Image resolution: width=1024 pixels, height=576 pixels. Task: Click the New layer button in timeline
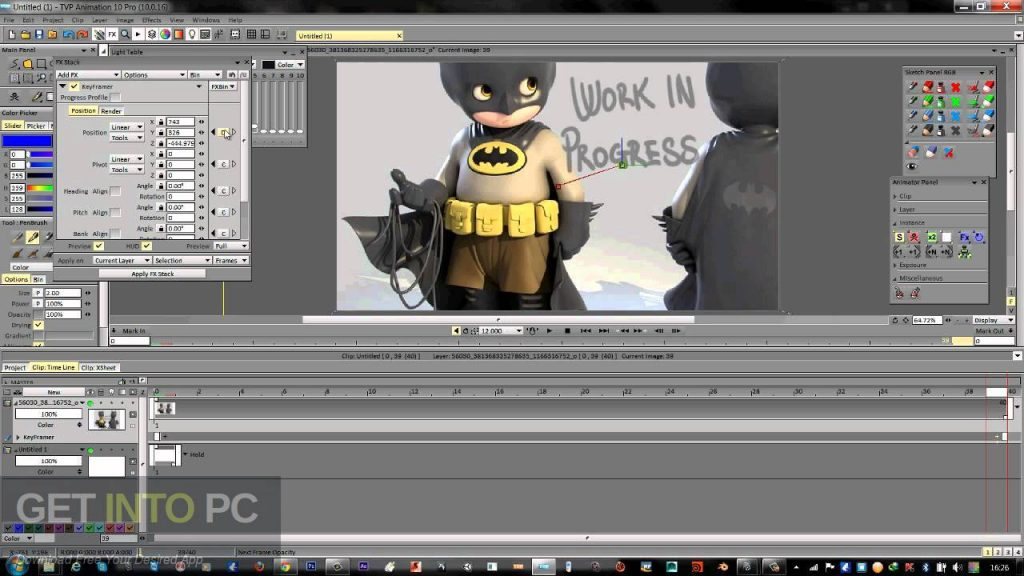point(53,392)
